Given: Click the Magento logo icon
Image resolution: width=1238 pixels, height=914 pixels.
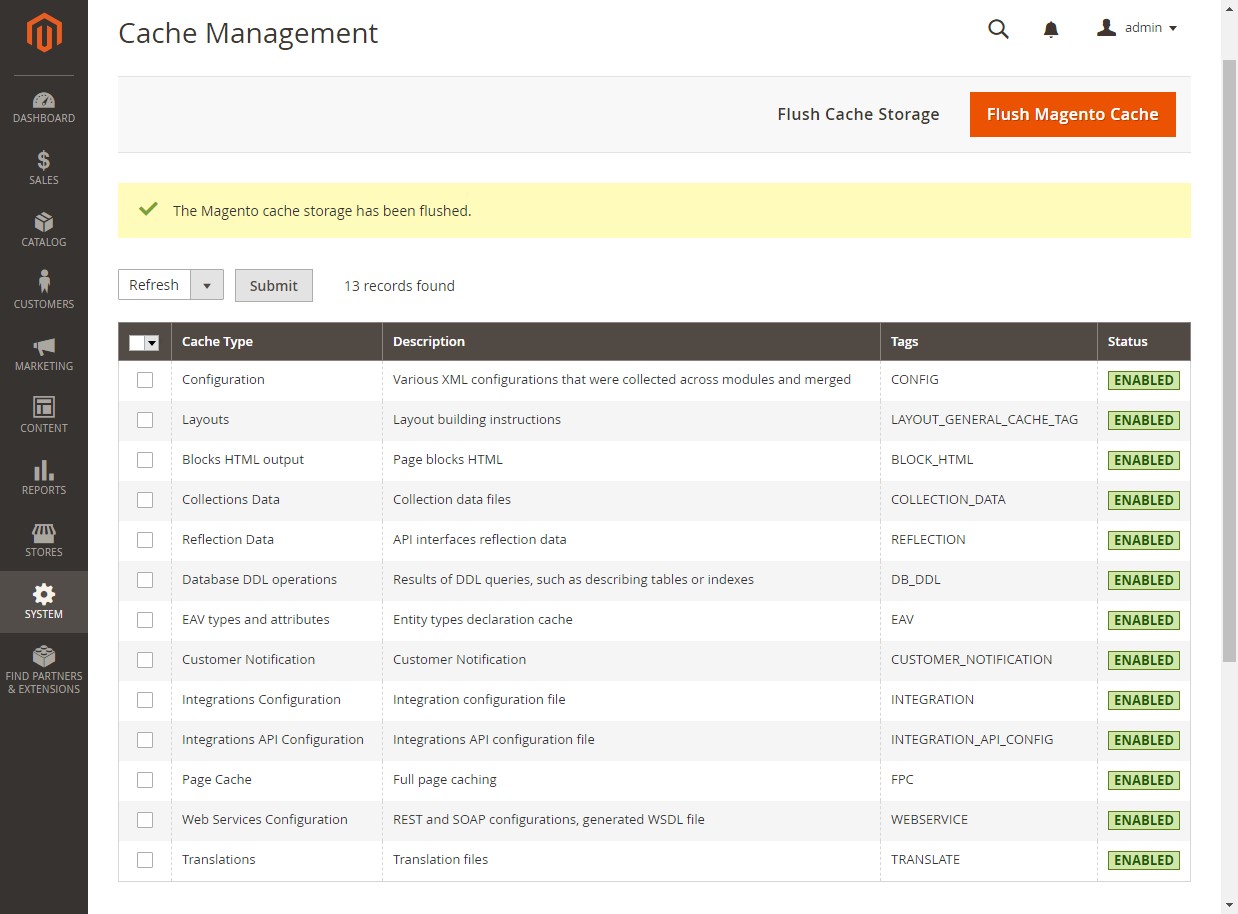Looking at the screenshot, I should [x=44, y=33].
